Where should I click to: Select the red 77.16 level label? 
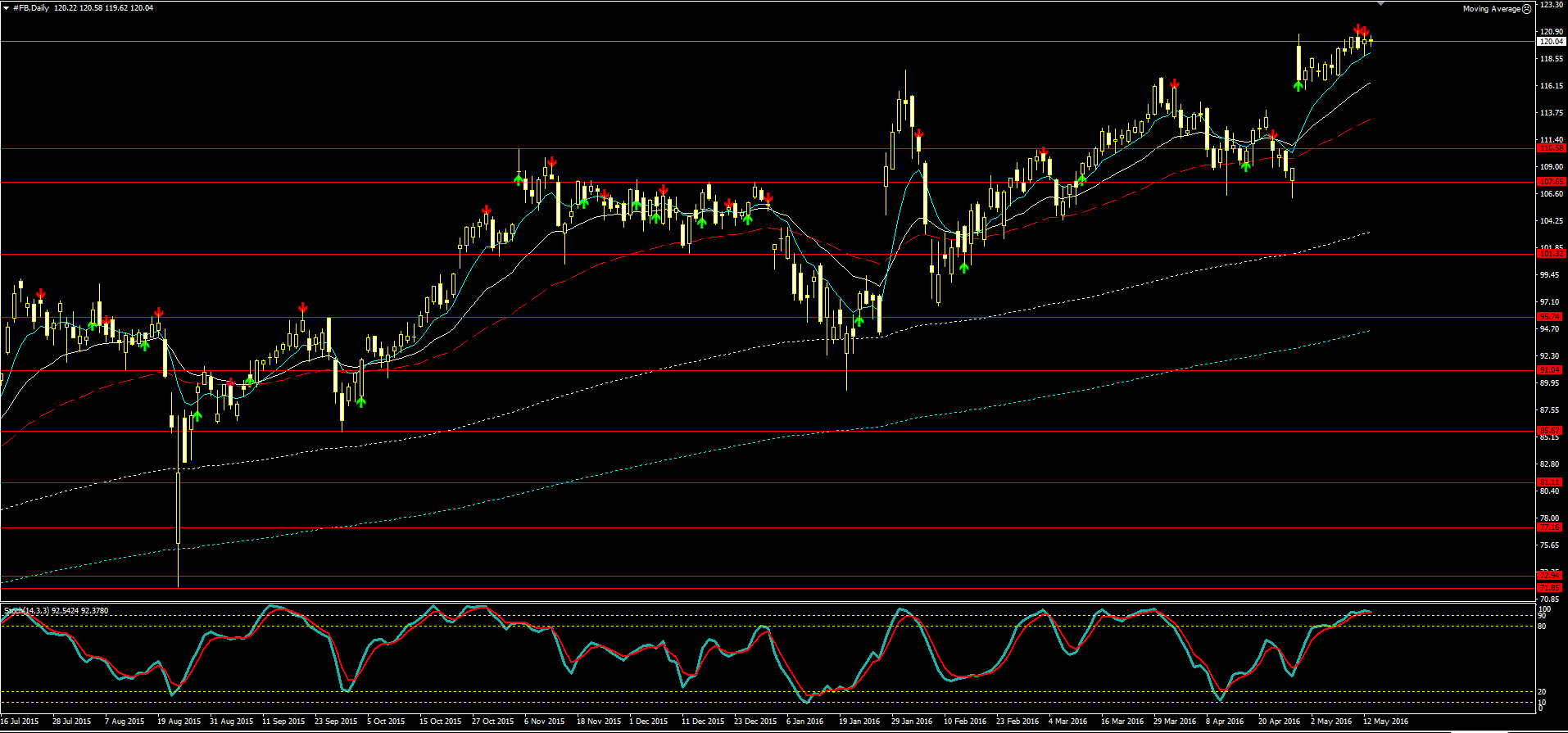(1552, 527)
